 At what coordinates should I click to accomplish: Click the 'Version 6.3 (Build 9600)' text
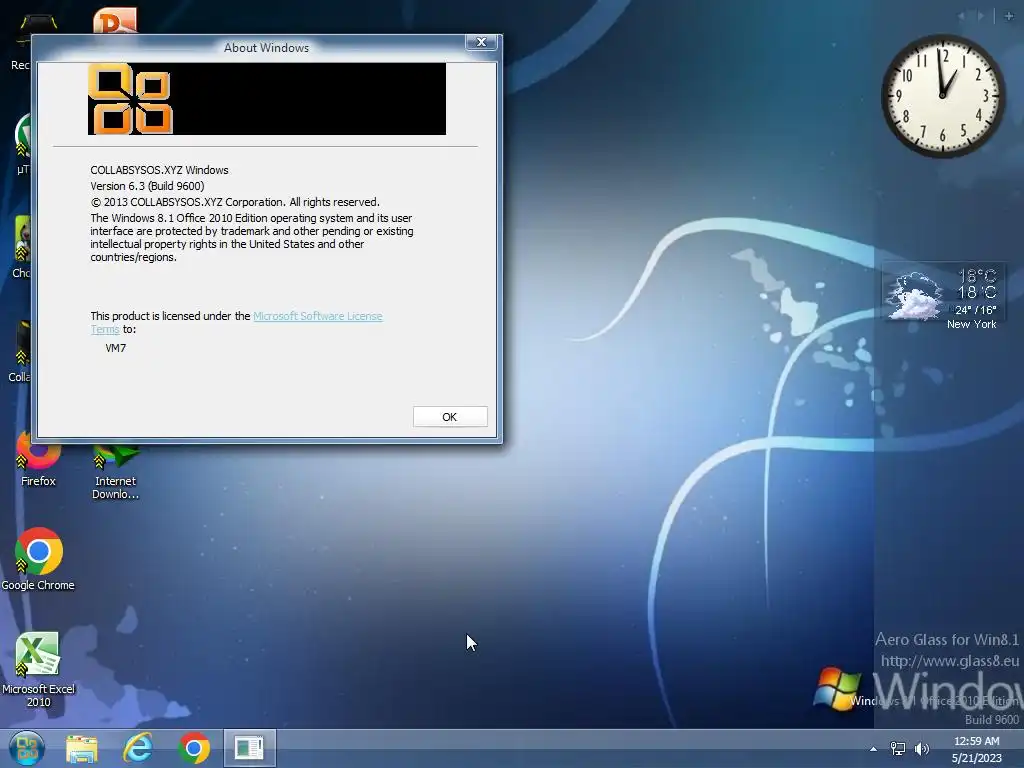(x=147, y=186)
